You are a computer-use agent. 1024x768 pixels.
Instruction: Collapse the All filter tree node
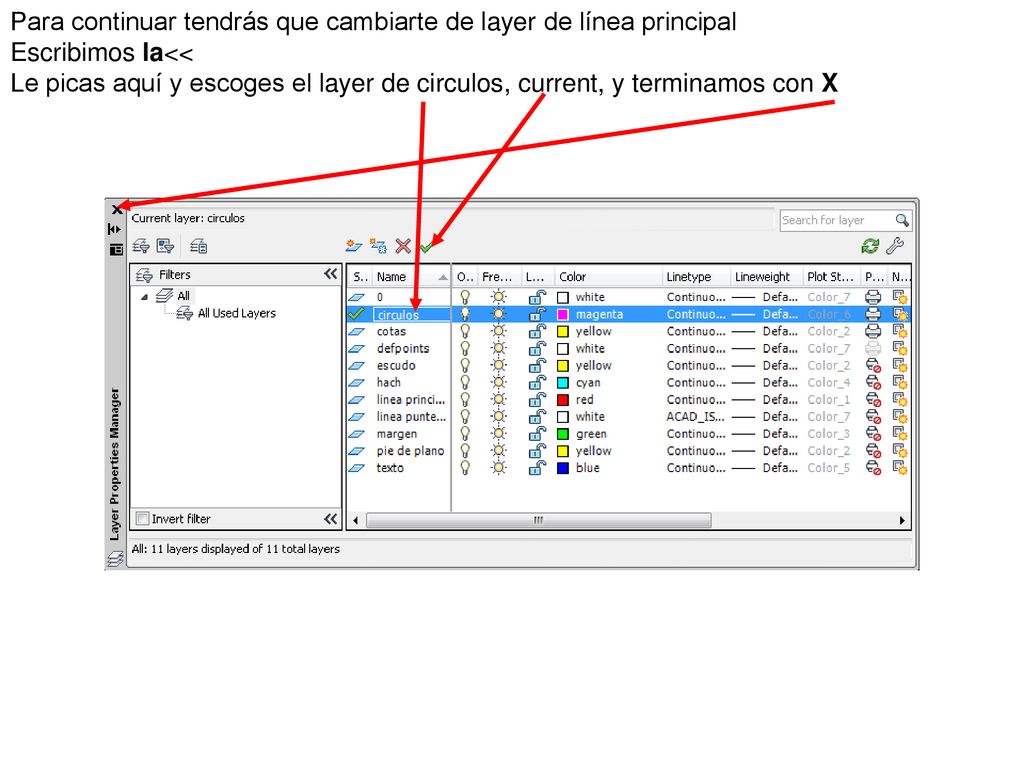point(144,296)
